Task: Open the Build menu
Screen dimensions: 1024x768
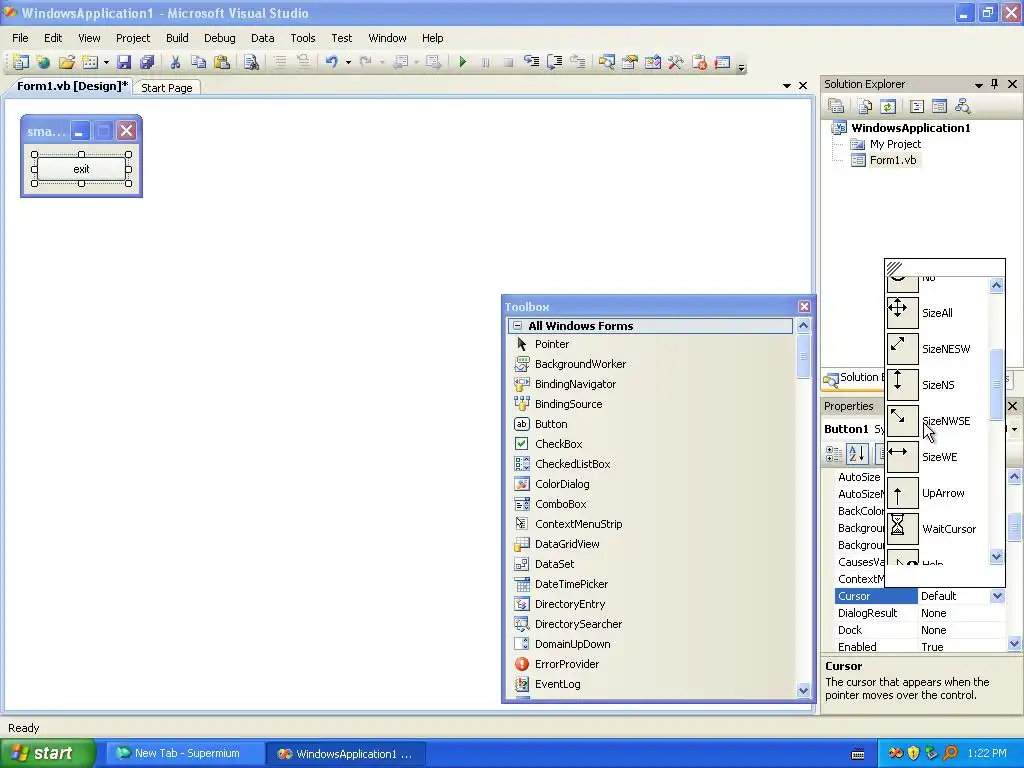Action: pos(177,38)
